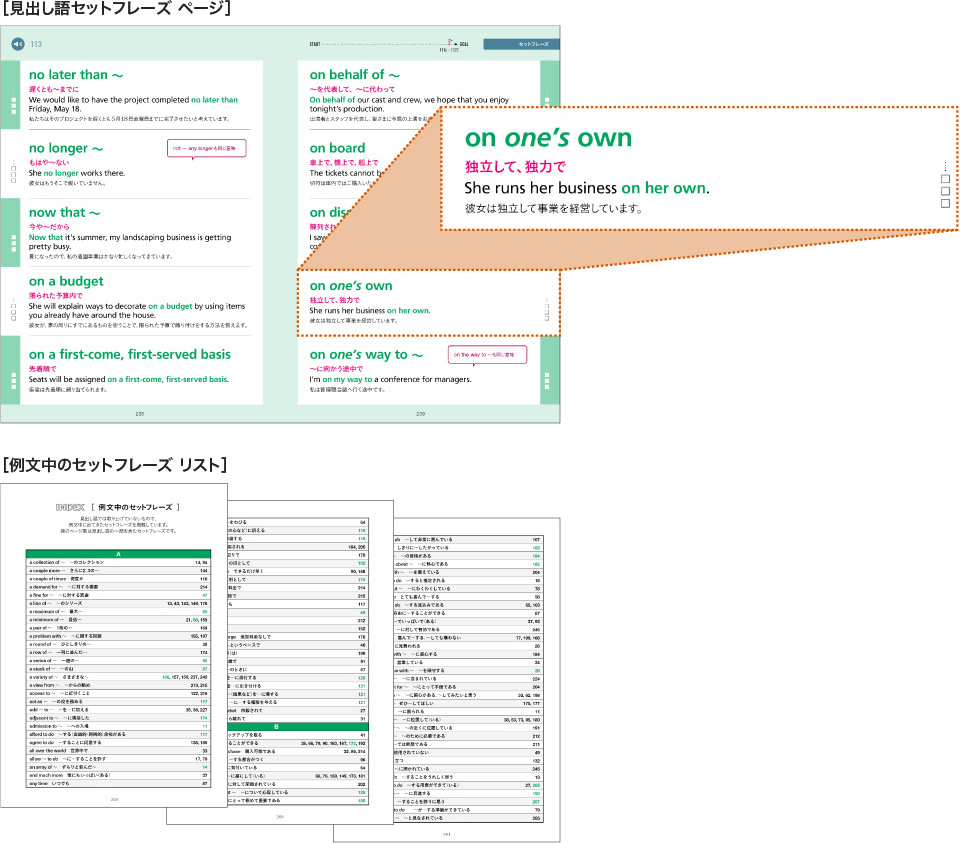
Task: Click the pink translation 限られた予算内で
Action: point(56,295)
